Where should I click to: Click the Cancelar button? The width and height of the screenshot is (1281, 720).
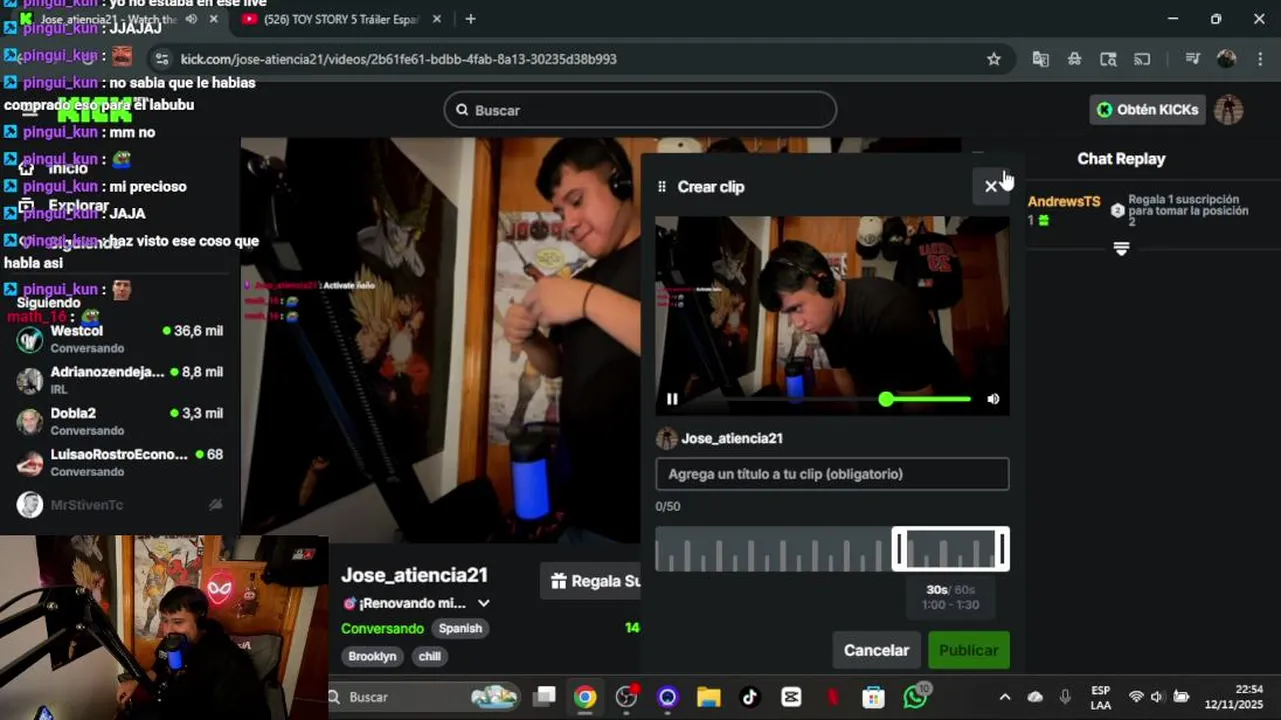pyautogui.click(x=876, y=650)
